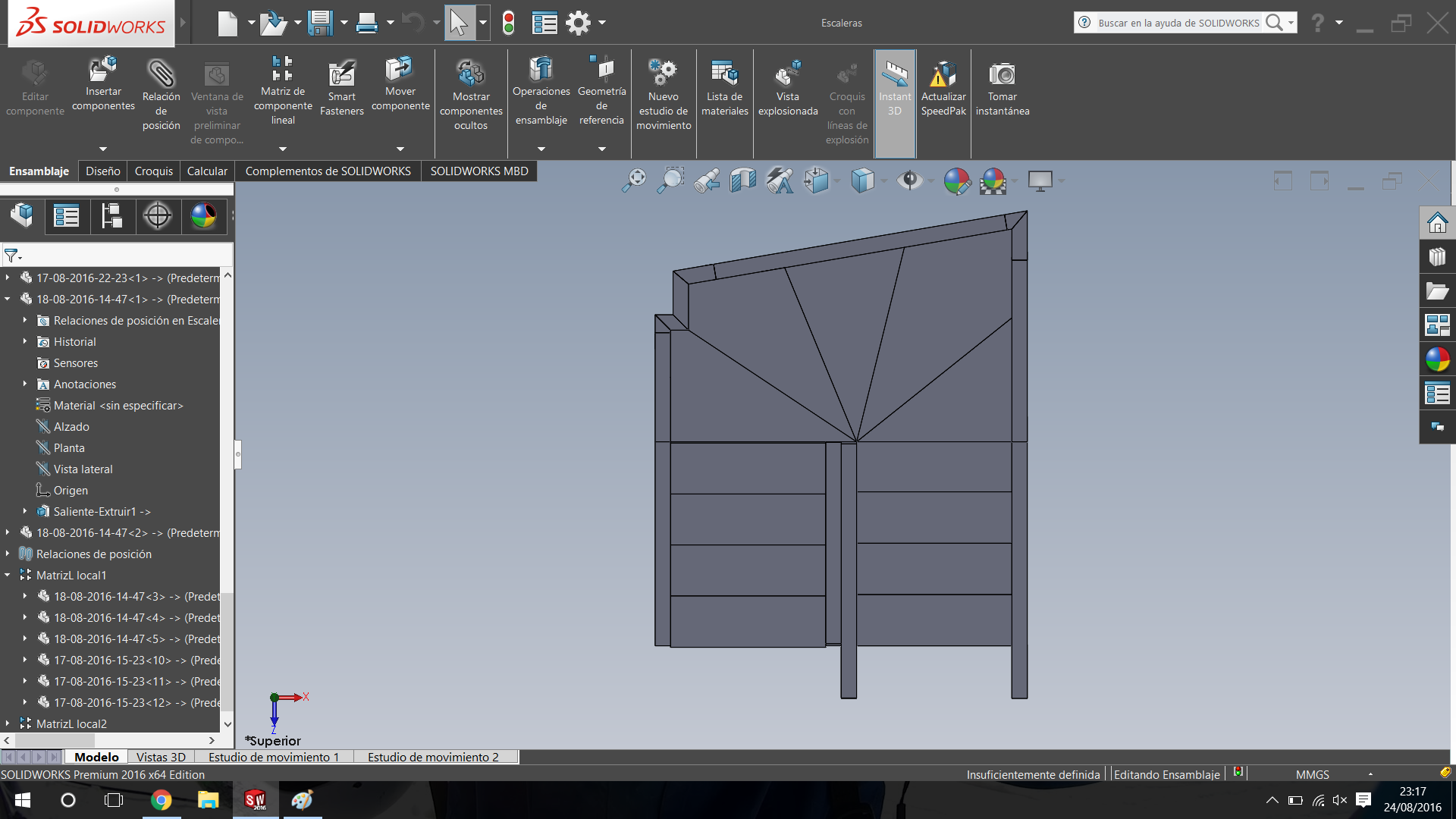Open Insertar componentes dropdown arrow
The image size is (1456, 819).
tap(103, 149)
